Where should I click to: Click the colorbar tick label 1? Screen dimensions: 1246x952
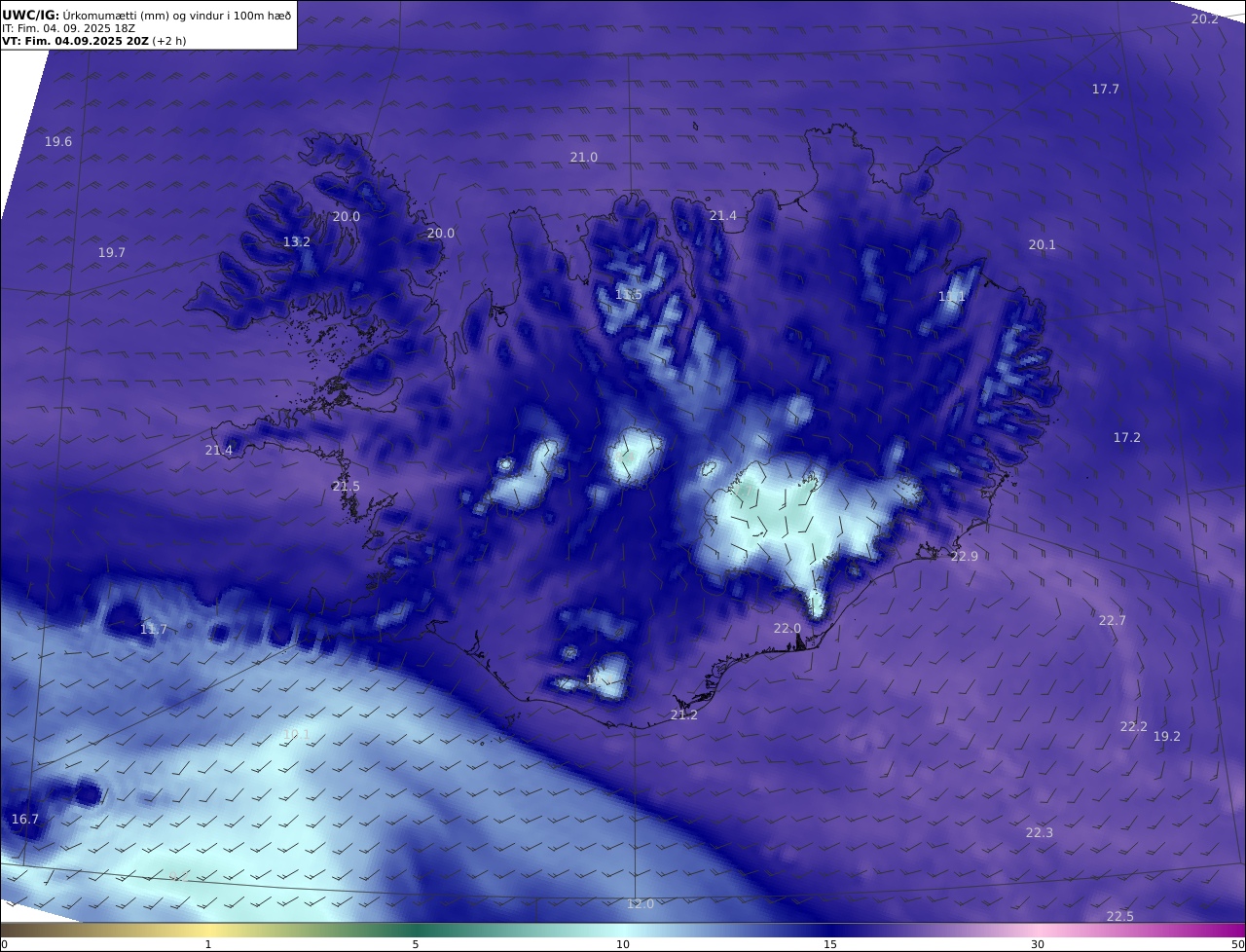[x=208, y=944]
